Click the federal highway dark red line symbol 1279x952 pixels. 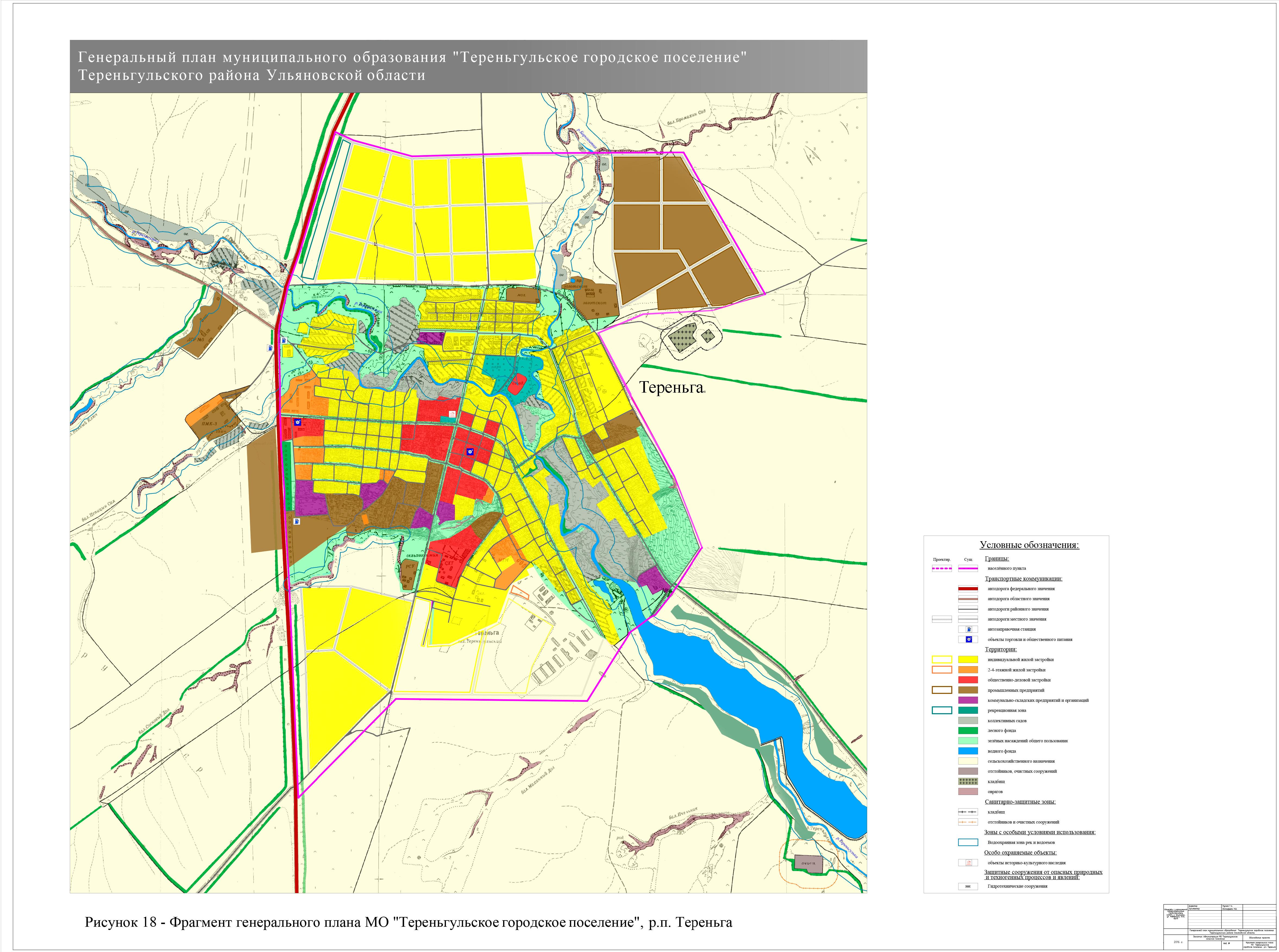point(968,588)
